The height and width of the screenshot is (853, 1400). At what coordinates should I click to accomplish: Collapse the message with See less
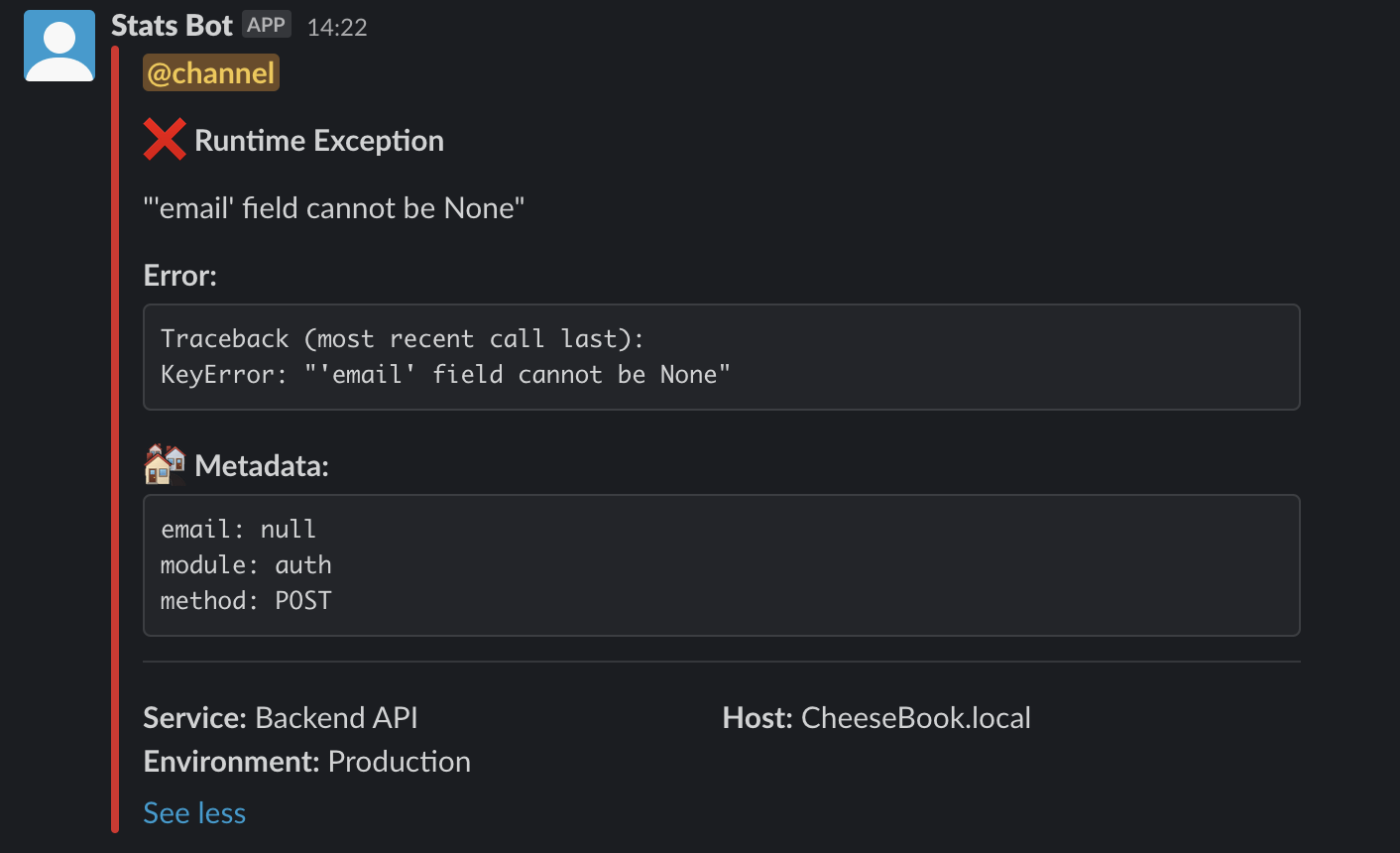tap(194, 813)
